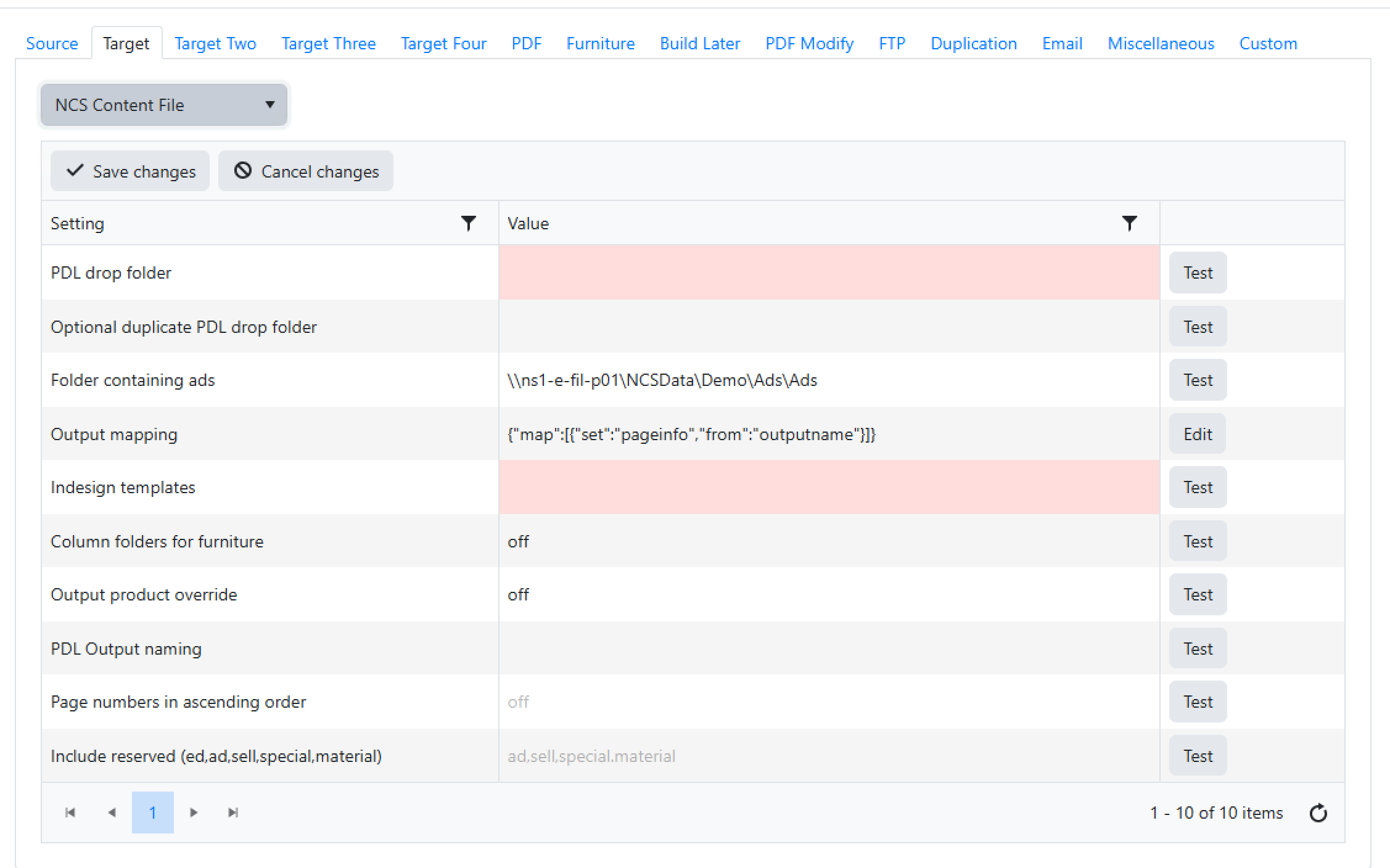This screenshot has width=1390, height=868.
Task: Toggle Page numbers in ascending order value
Action: click(519, 702)
